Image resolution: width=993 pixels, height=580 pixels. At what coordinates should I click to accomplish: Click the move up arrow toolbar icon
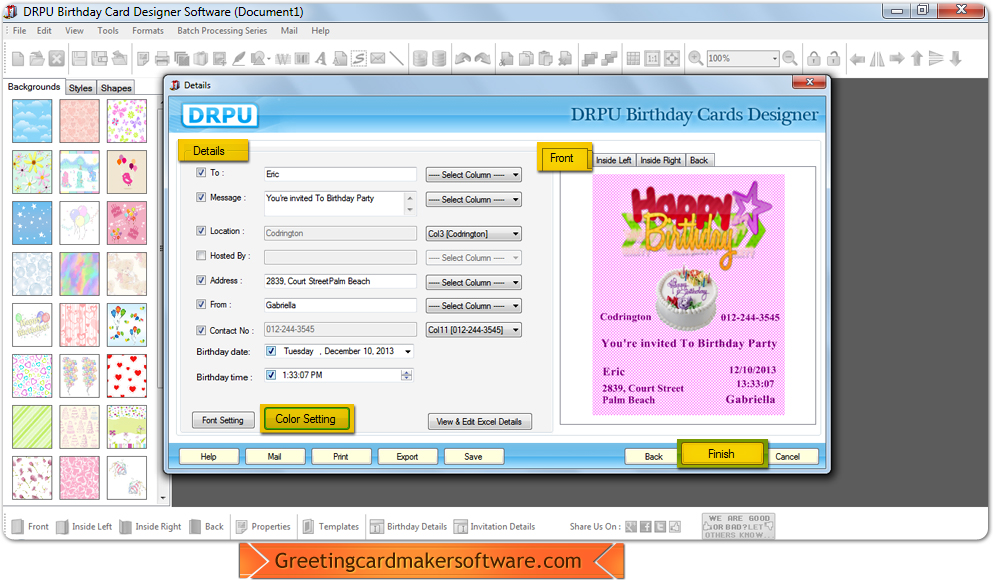[916, 59]
